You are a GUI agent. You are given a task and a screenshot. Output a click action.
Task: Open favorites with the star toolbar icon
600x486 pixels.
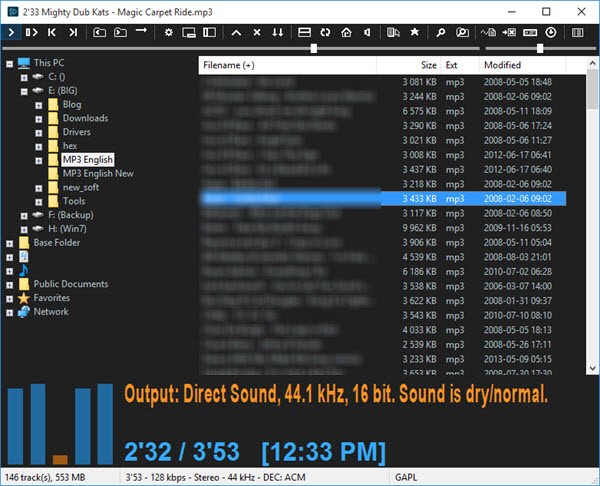pyautogui.click(x=414, y=32)
